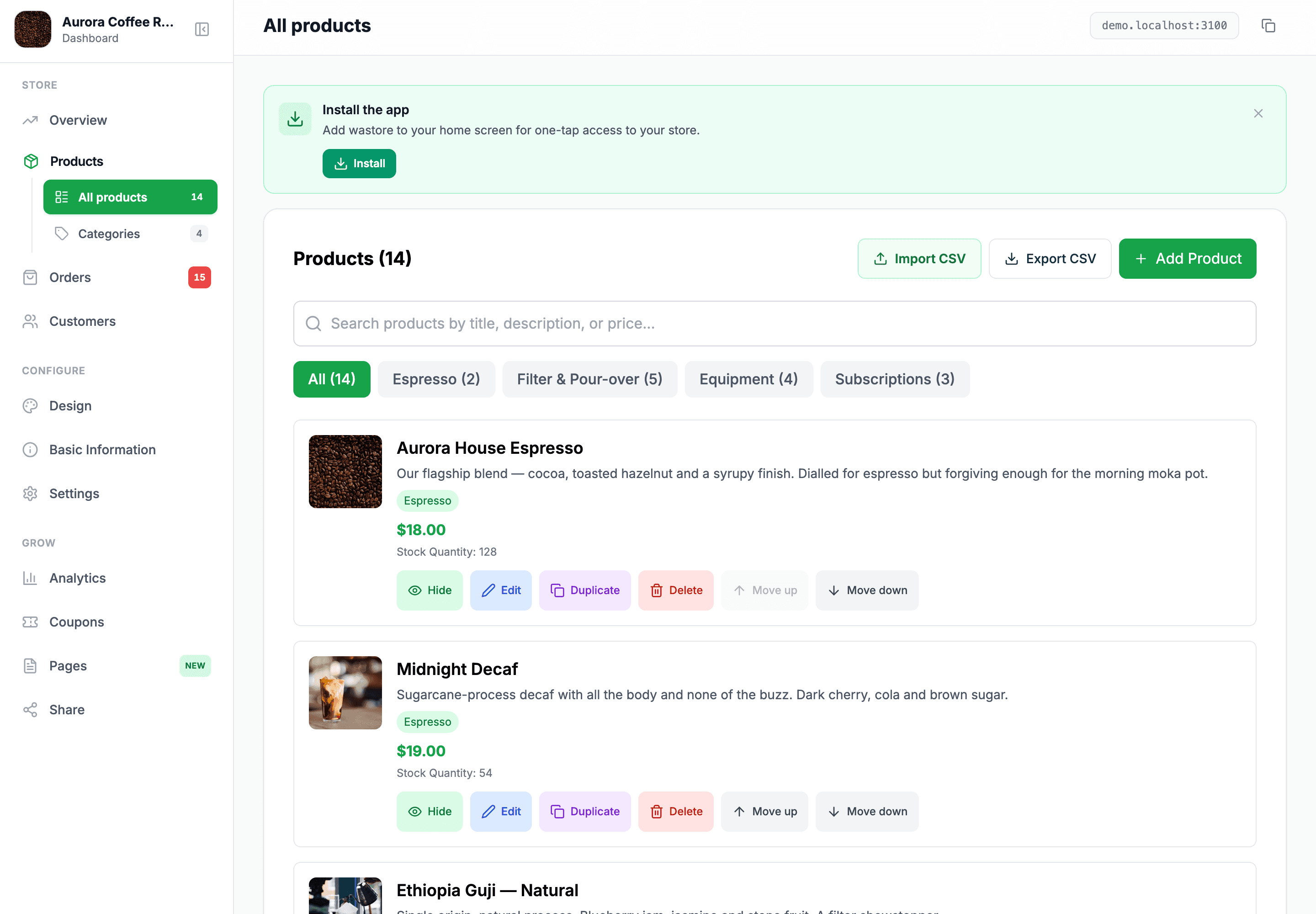Open the Coupons page
Screen dimensions: 1316x914
(117, 622)
